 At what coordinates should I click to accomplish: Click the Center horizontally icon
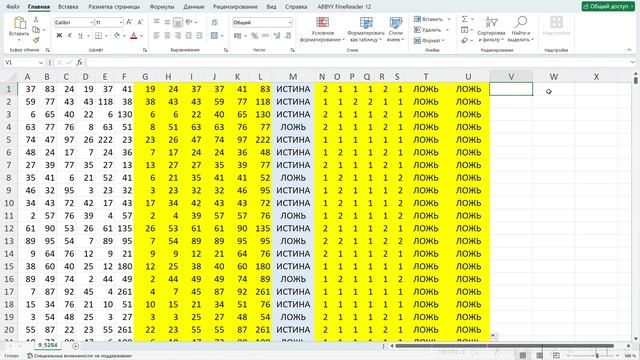[167, 36]
